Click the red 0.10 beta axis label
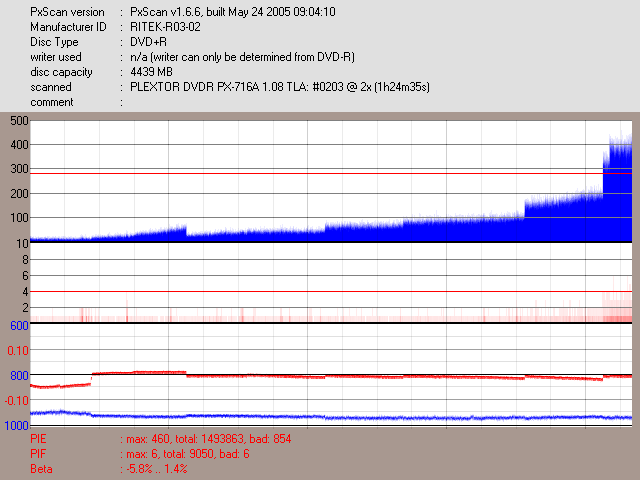The height and width of the screenshot is (480, 640). coord(18,351)
